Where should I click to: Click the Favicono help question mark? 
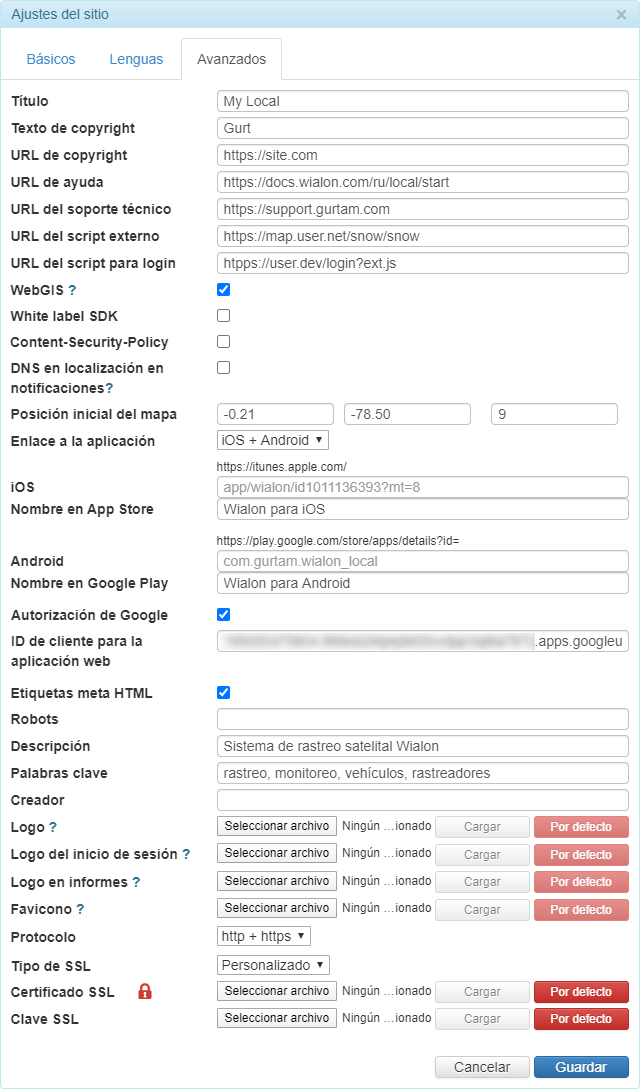click(80, 909)
